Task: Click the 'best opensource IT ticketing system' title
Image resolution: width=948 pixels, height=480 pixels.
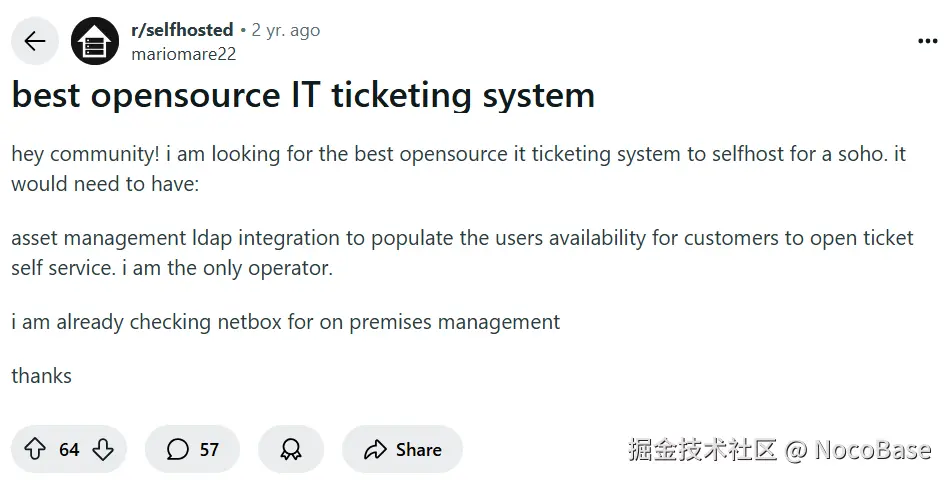Action: click(304, 96)
